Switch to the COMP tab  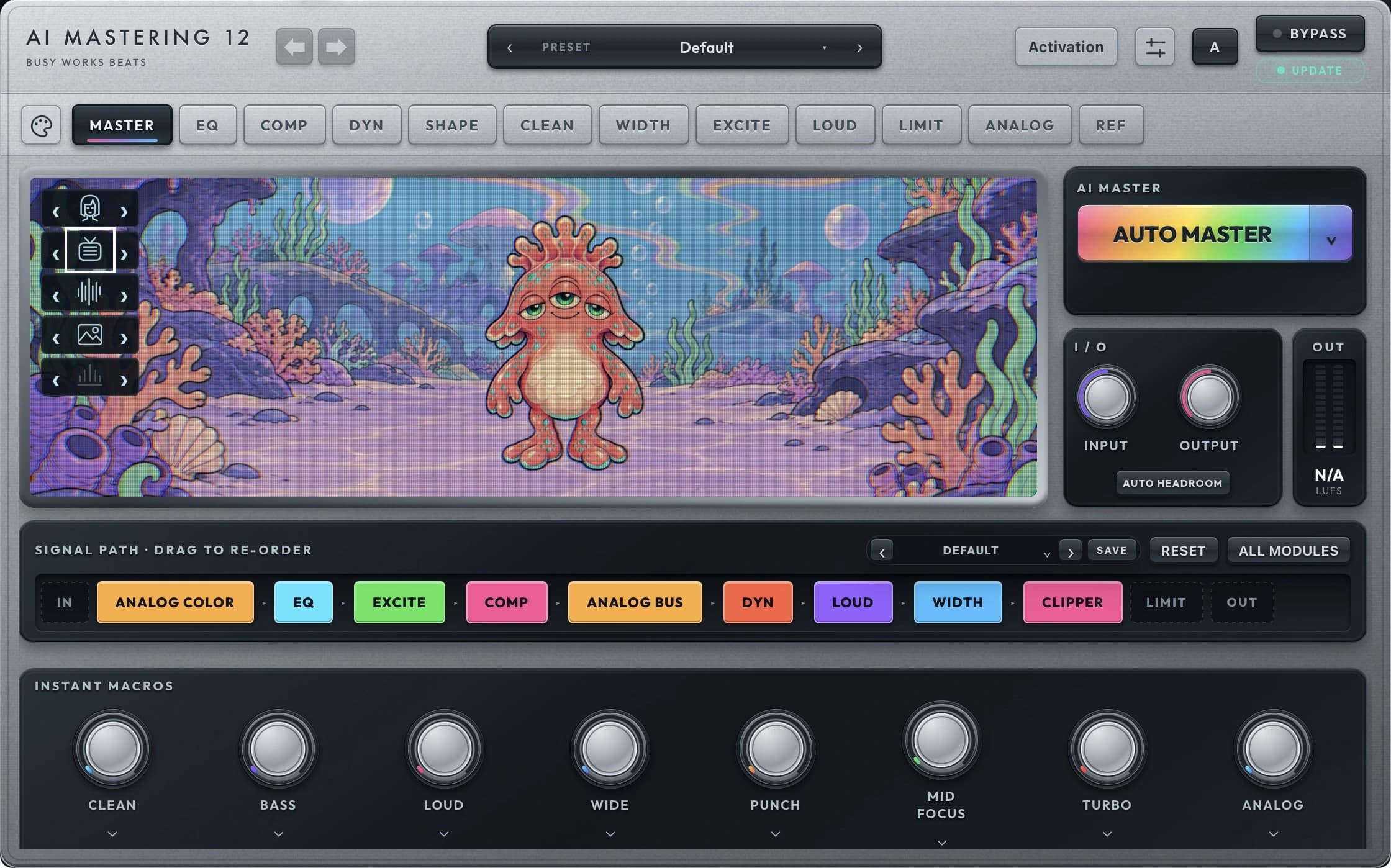pos(284,125)
